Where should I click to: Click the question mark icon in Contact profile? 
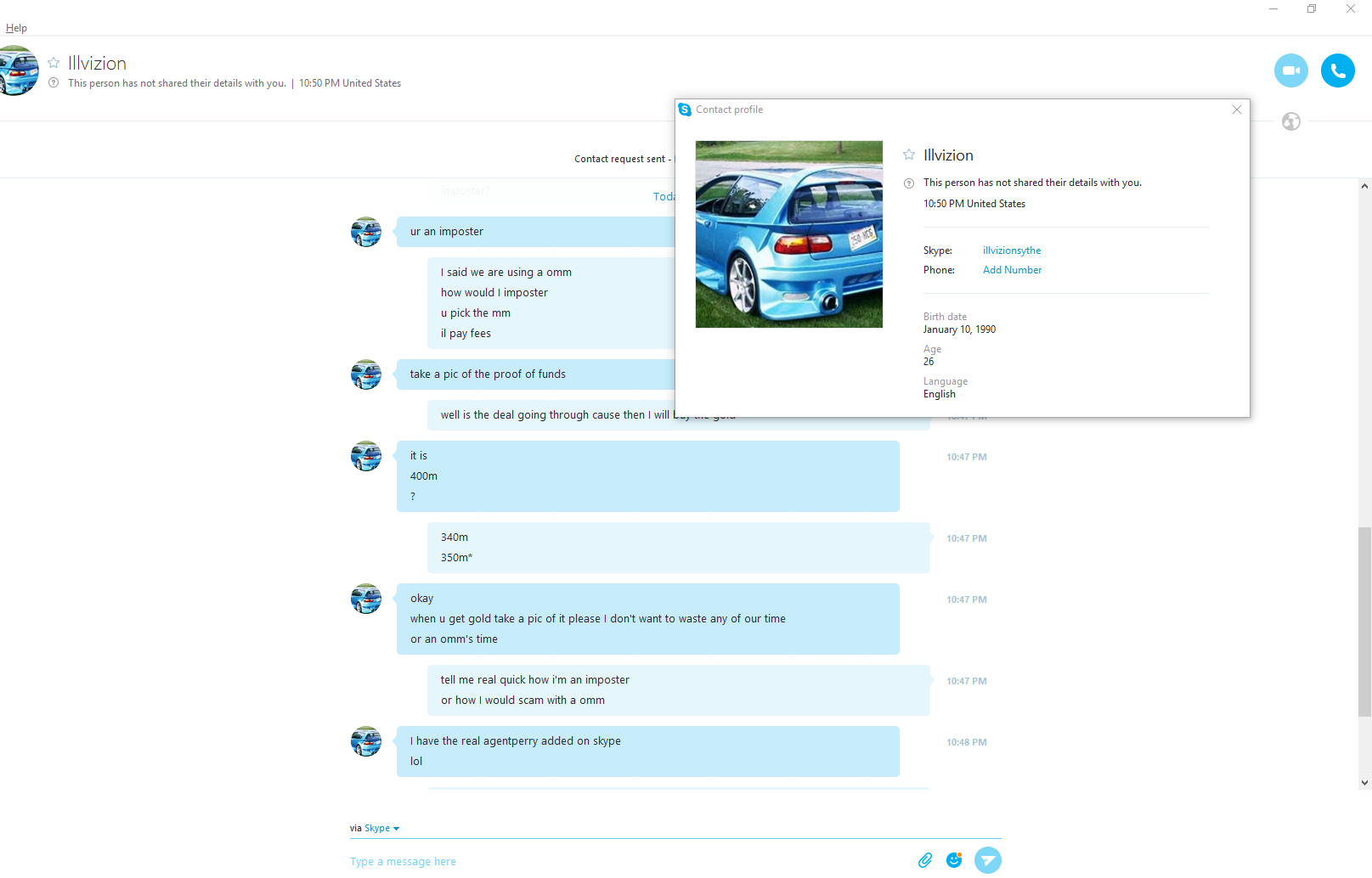click(909, 183)
